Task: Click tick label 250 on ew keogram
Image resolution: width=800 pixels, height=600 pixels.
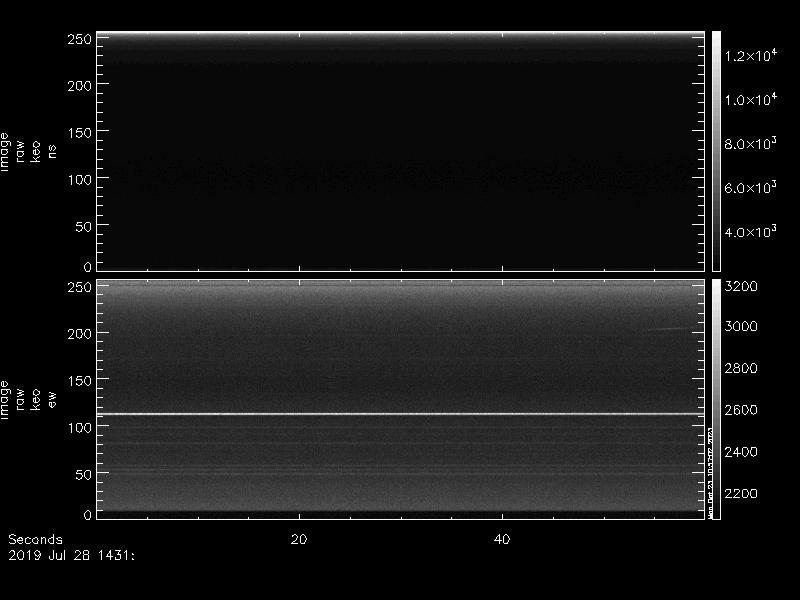Action: (80, 287)
